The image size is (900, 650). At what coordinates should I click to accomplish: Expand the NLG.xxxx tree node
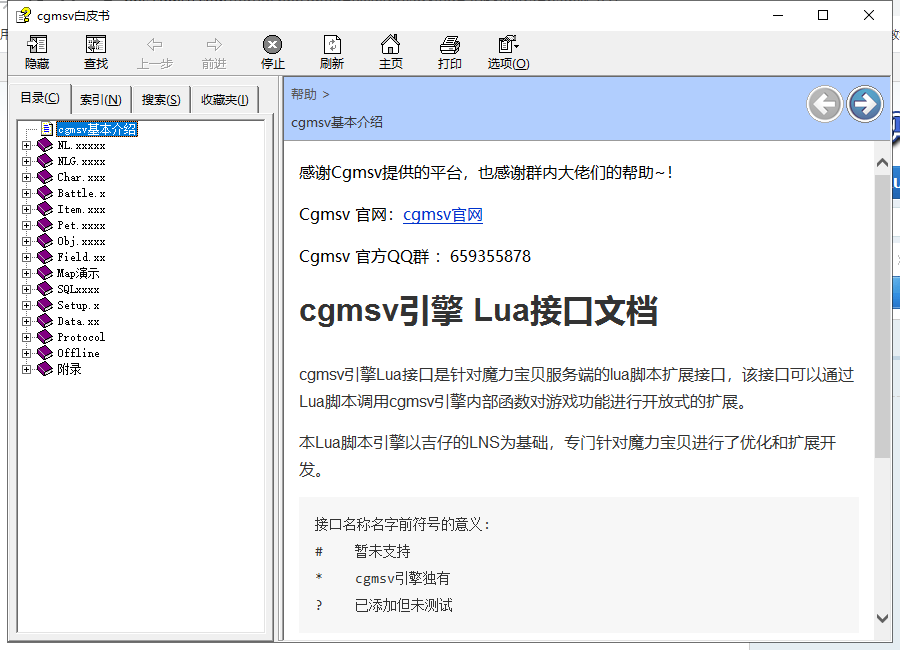click(26, 161)
